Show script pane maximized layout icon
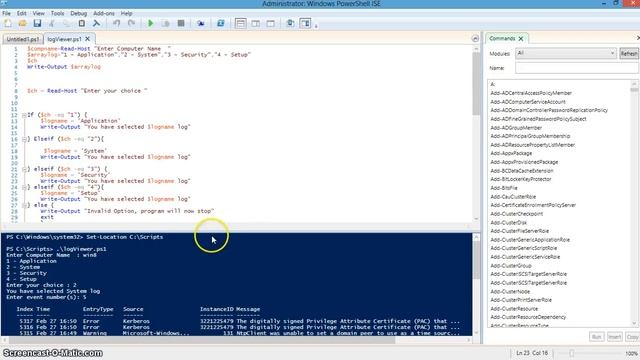This screenshot has width=640, height=360. coord(270,23)
